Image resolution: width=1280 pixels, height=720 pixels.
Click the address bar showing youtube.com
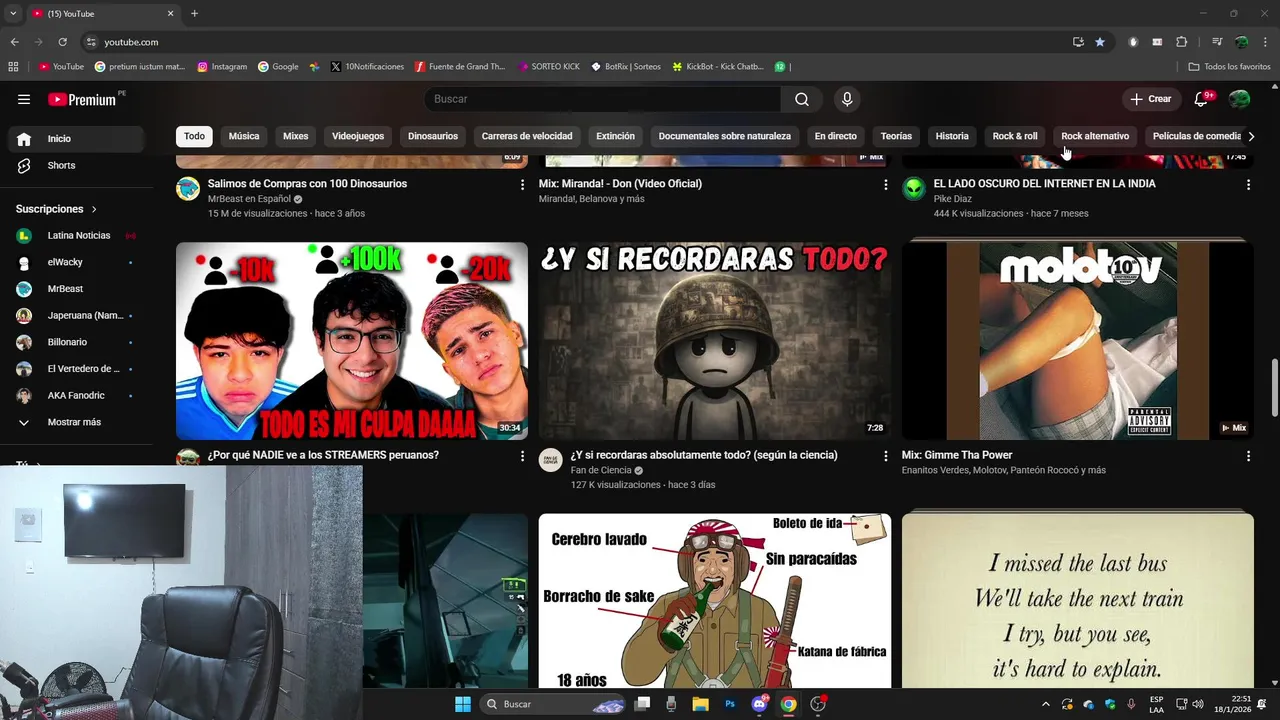coord(570,42)
